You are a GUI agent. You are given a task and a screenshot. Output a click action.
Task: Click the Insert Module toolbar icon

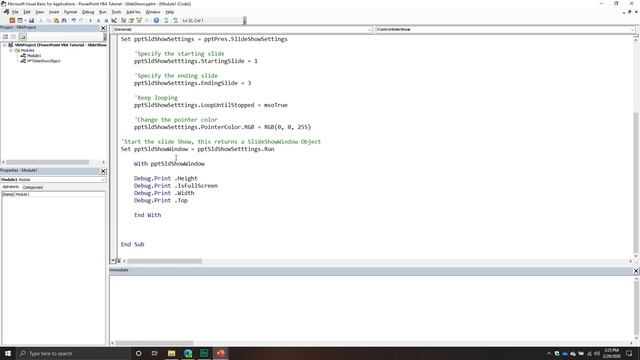pos(20,20)
